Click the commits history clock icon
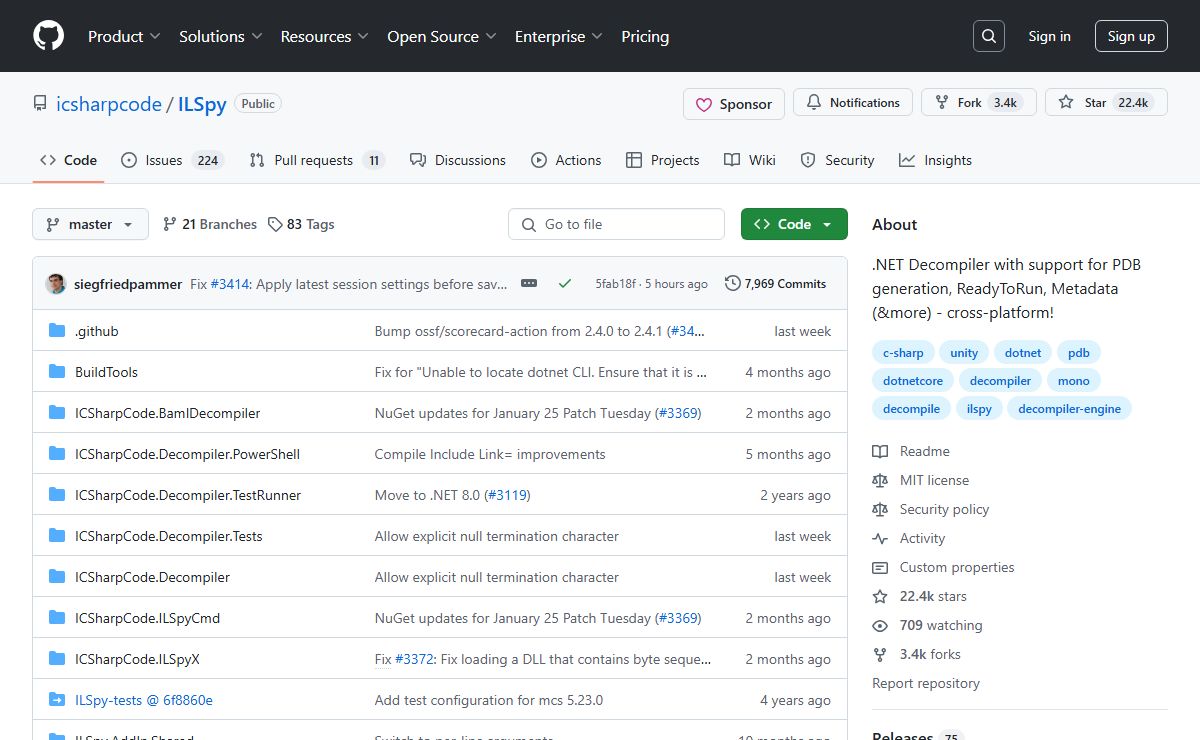 click(x=733, y=284)
